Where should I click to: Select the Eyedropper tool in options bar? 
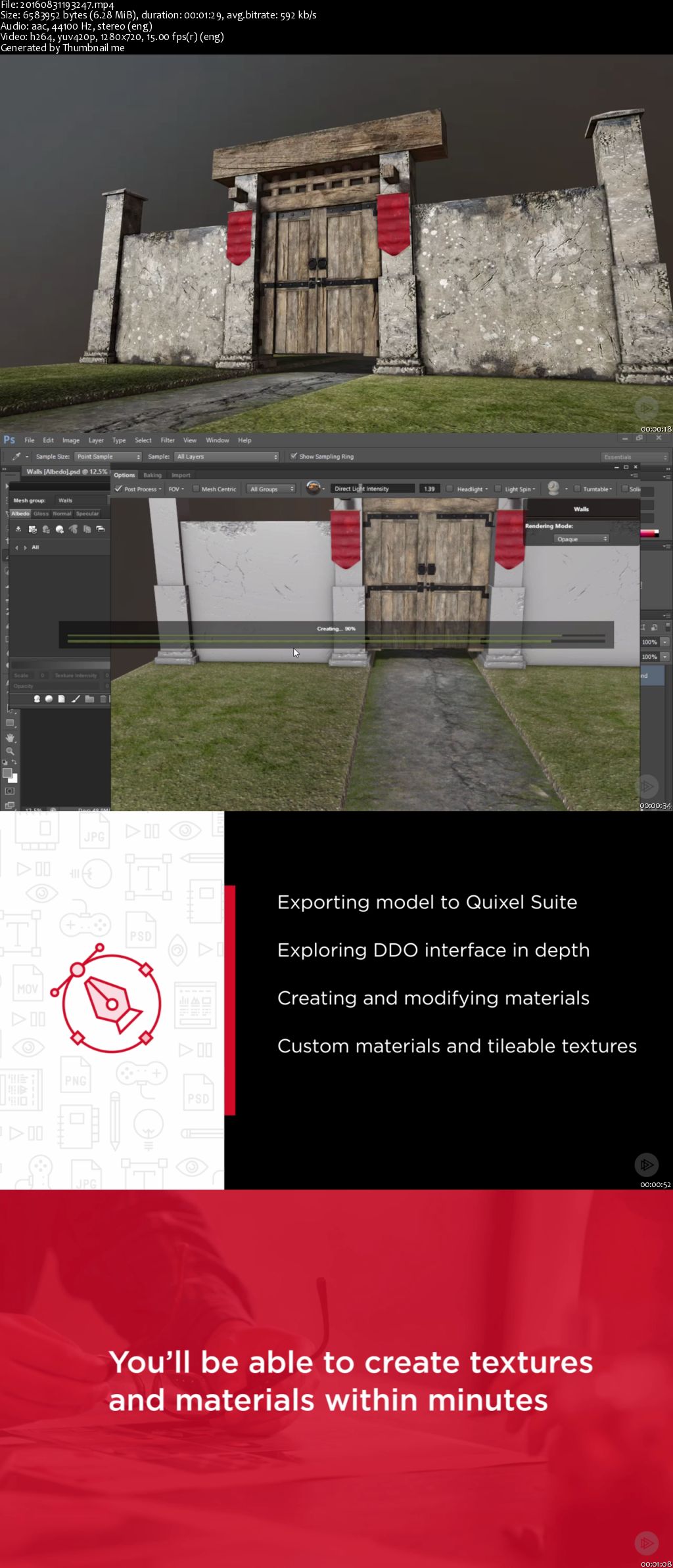coord(16,457)
